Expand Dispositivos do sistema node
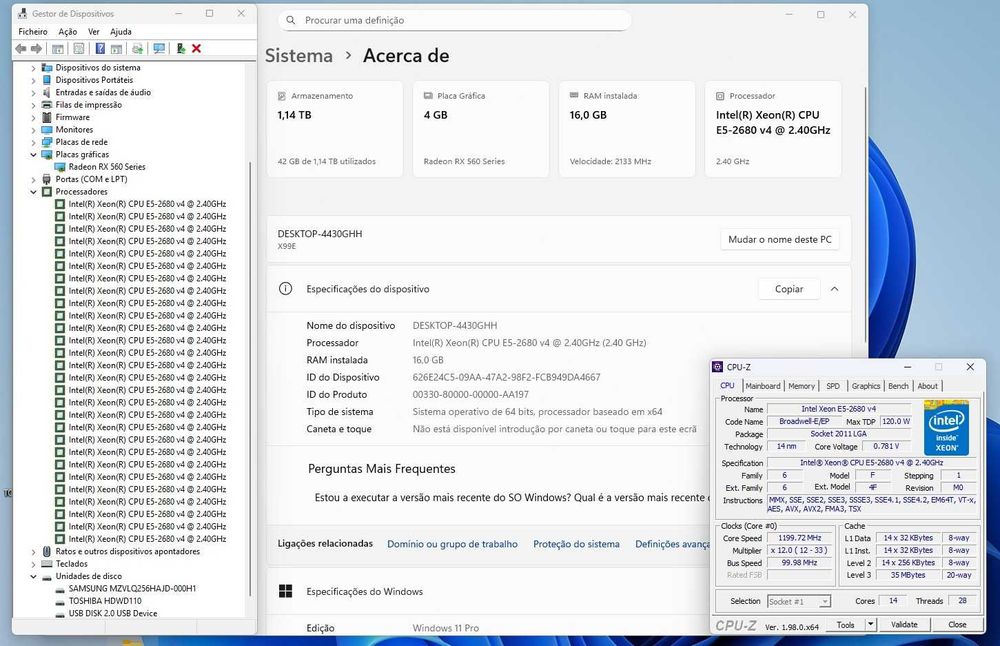The width and height of the screenshot is (1000, 646). pyautogui.click(x=33, y=68)
